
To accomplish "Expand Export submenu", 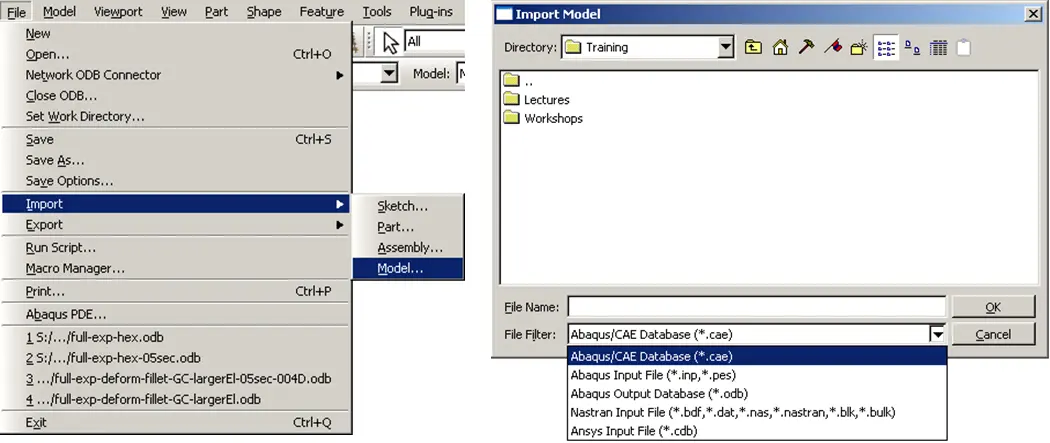I will click(175, 225).
